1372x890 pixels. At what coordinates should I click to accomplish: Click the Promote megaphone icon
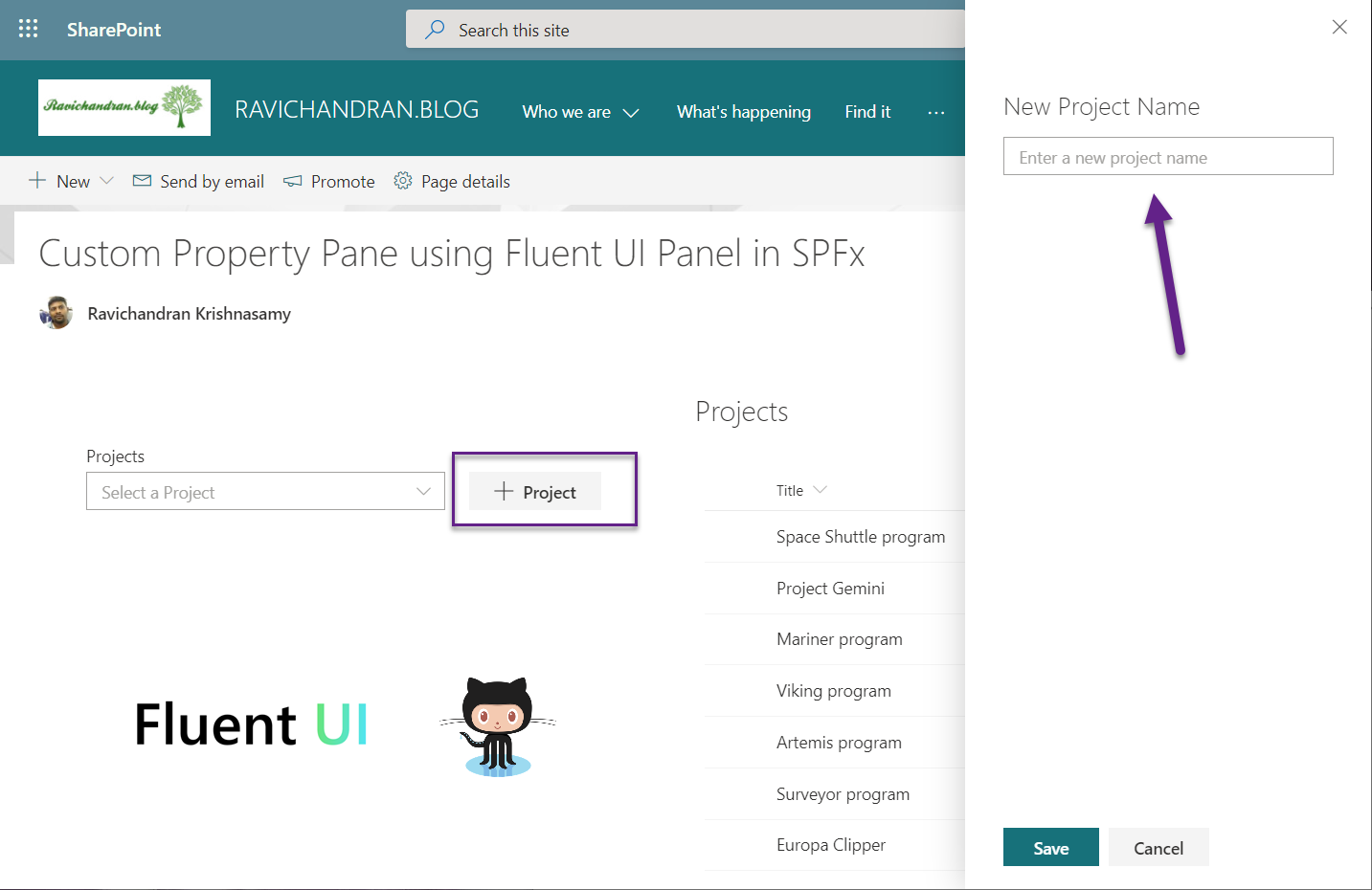click(x=293, y=181)
